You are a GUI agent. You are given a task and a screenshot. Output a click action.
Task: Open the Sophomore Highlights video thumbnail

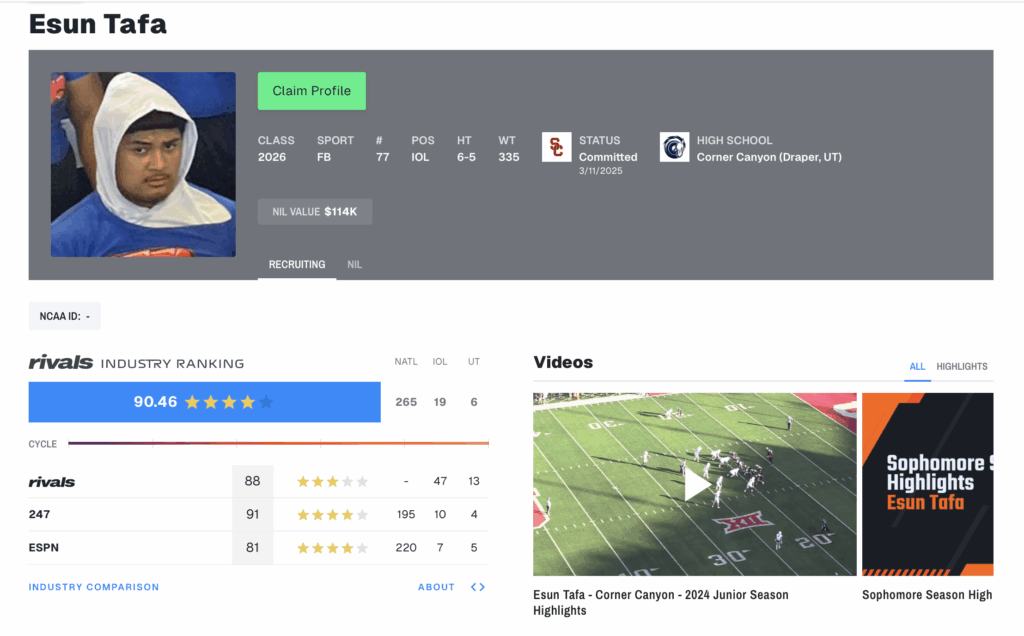(x=928, y=485)
